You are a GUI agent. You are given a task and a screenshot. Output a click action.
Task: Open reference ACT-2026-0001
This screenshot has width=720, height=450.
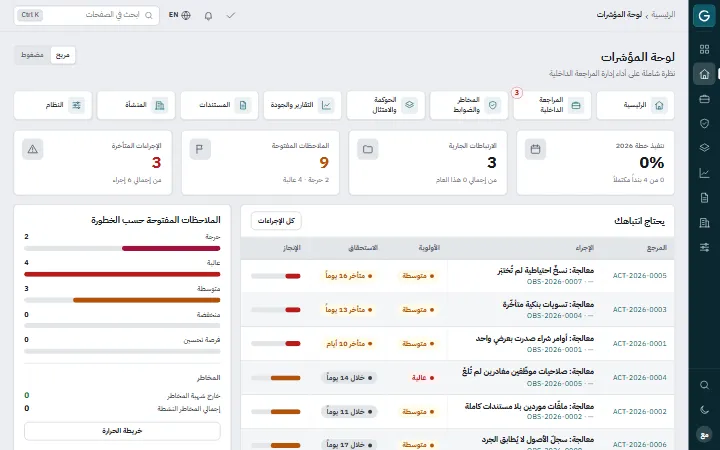click(x=639, y=343)
